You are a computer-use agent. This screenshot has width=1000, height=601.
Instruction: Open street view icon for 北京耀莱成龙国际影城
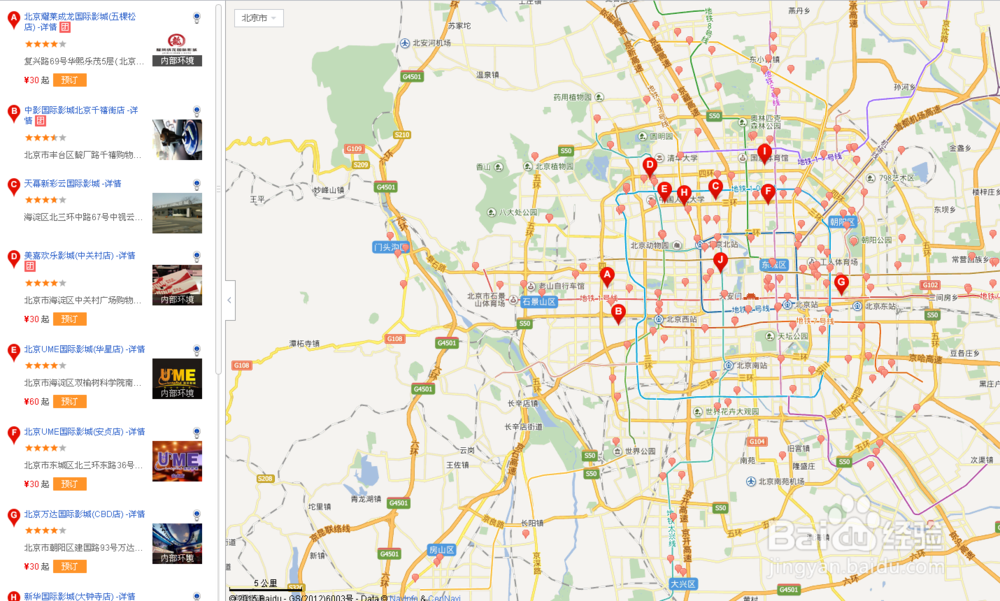coord(196,18)
